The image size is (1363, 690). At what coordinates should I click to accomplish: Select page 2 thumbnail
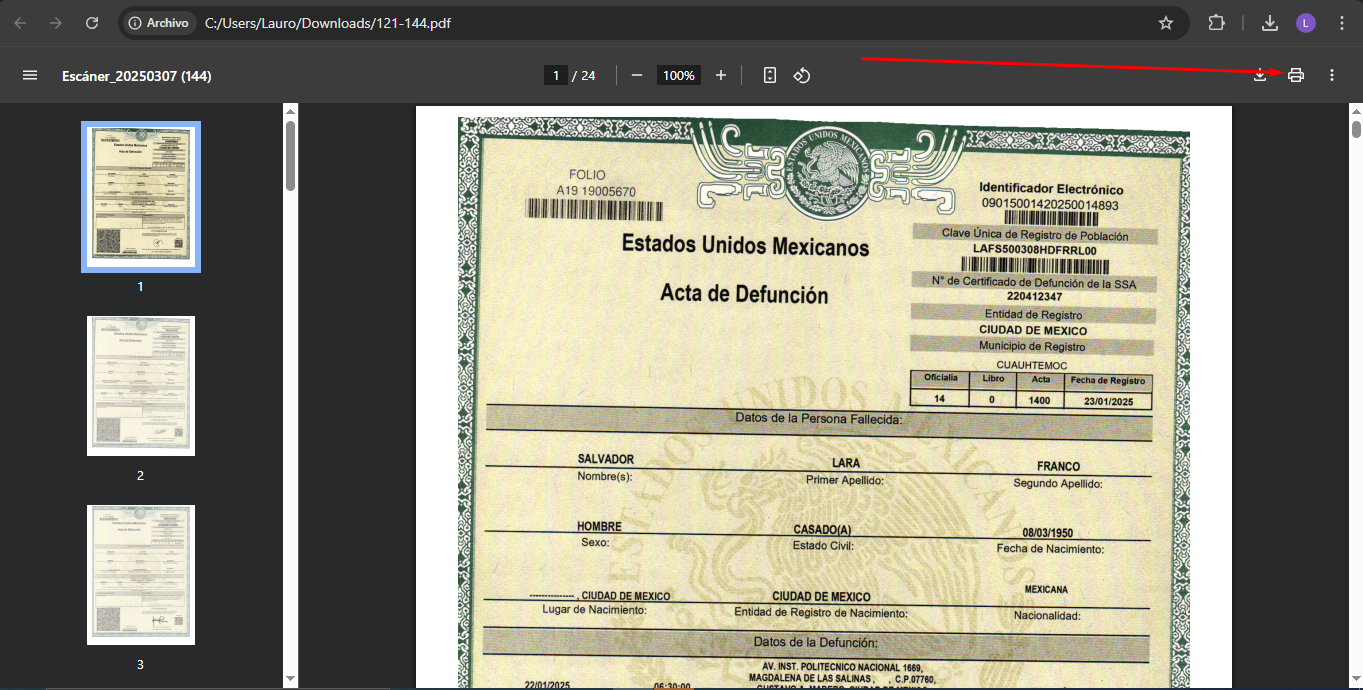(x=140, y=386)
